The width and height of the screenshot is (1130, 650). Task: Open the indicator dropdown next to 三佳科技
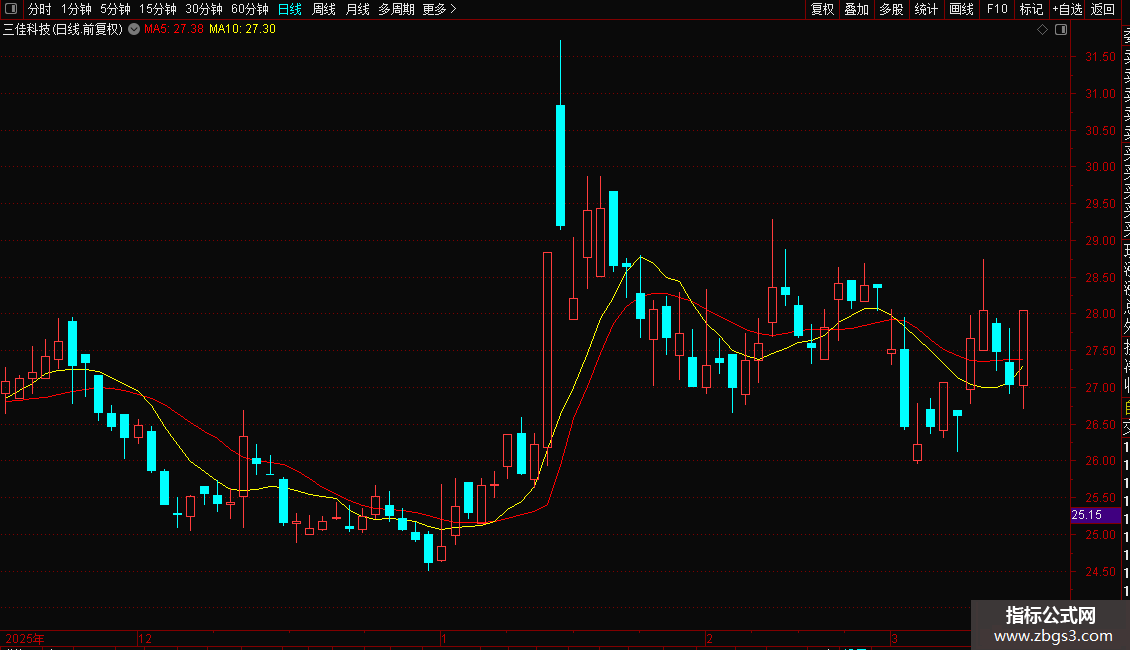pos(134,29)
